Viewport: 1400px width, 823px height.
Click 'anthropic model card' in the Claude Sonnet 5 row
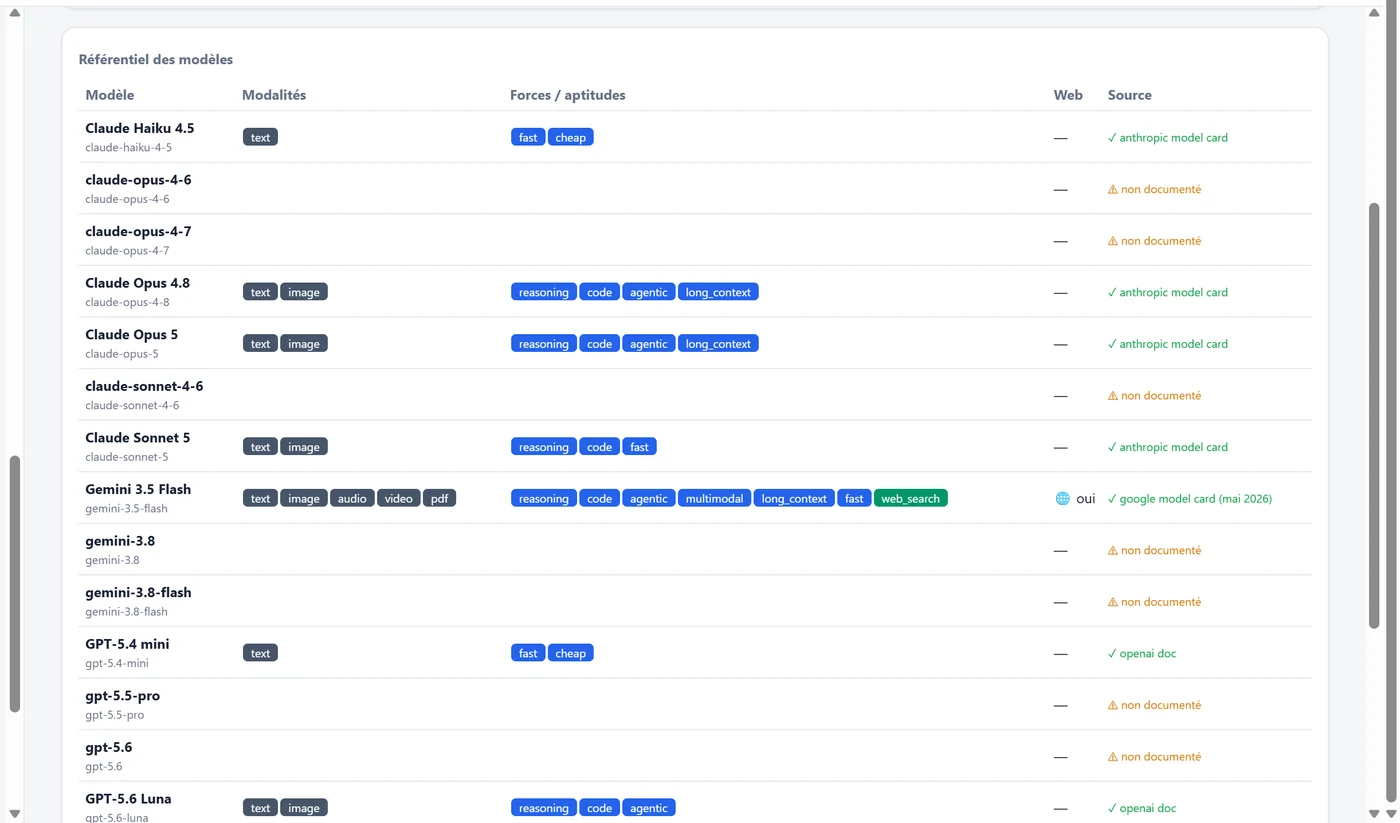pyautogui.click(x=1174, y=447)
